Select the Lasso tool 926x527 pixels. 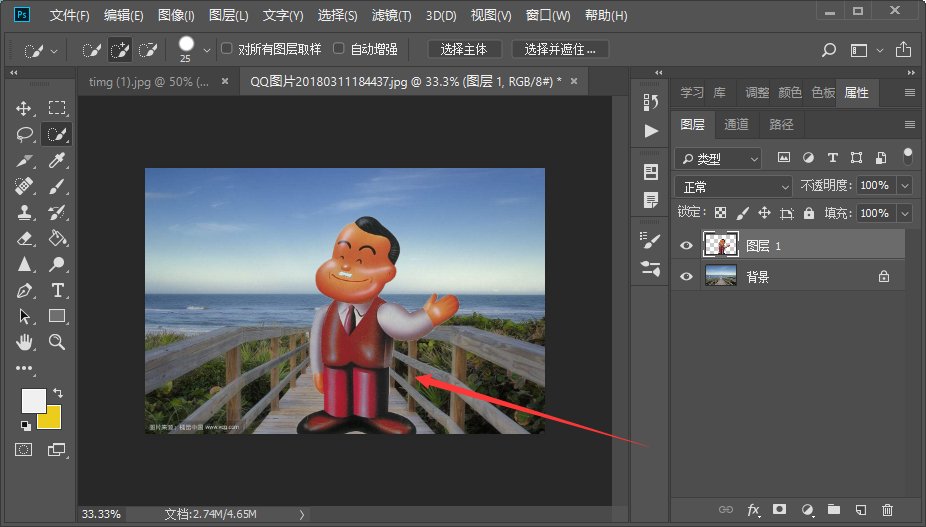24,134
